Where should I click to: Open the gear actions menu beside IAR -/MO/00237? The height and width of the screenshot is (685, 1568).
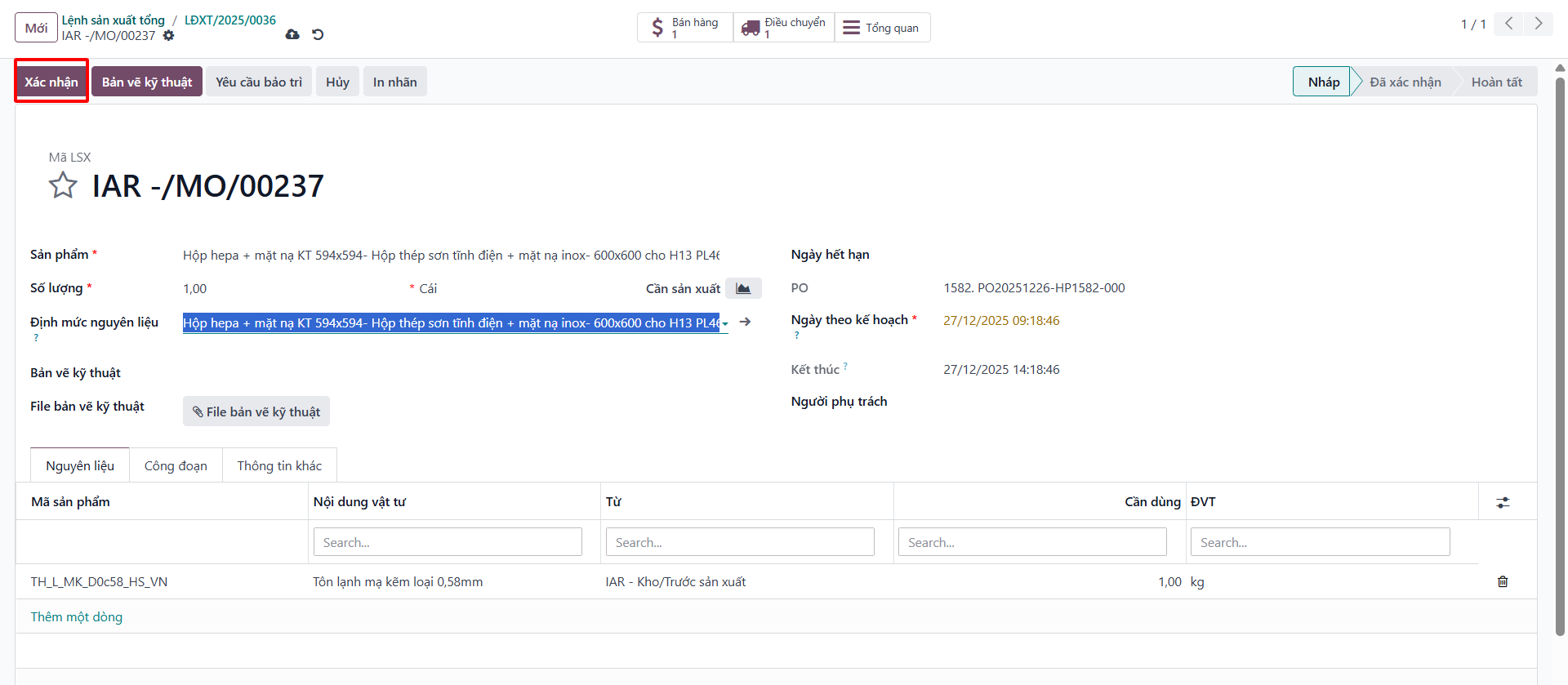click(x=168, y=35)
